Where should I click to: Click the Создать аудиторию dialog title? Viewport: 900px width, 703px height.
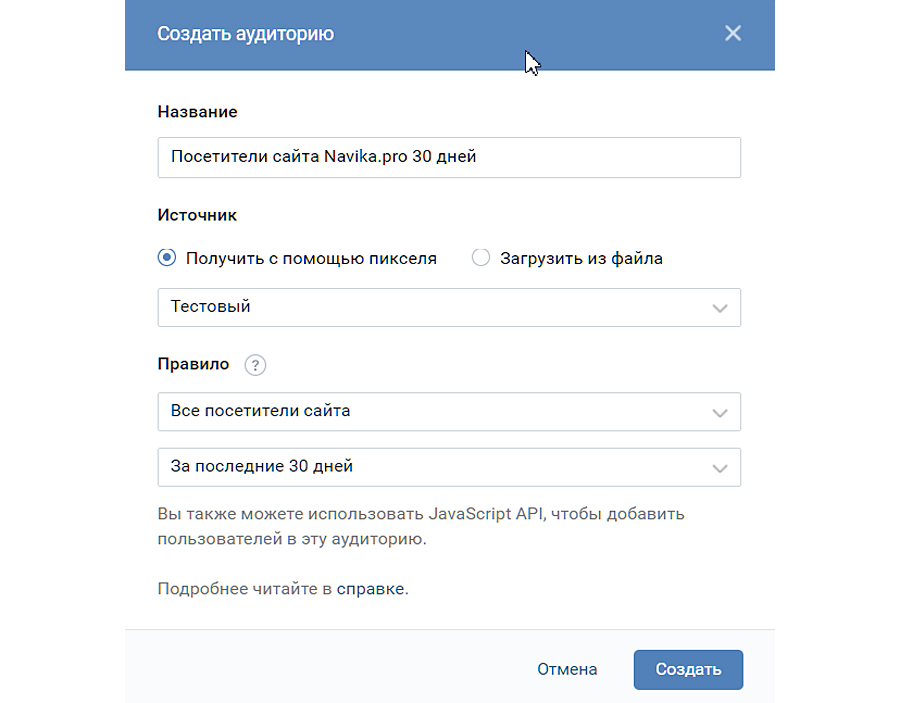pos(245,34)
